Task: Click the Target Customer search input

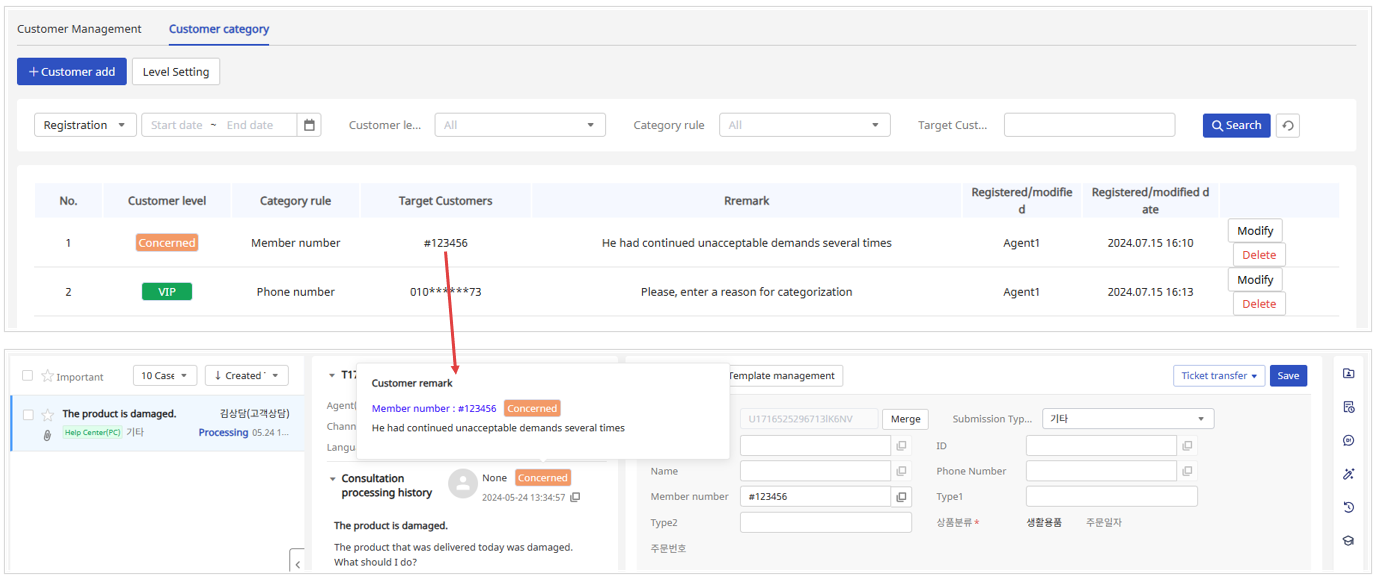Action: click(x=1089, y=125)
